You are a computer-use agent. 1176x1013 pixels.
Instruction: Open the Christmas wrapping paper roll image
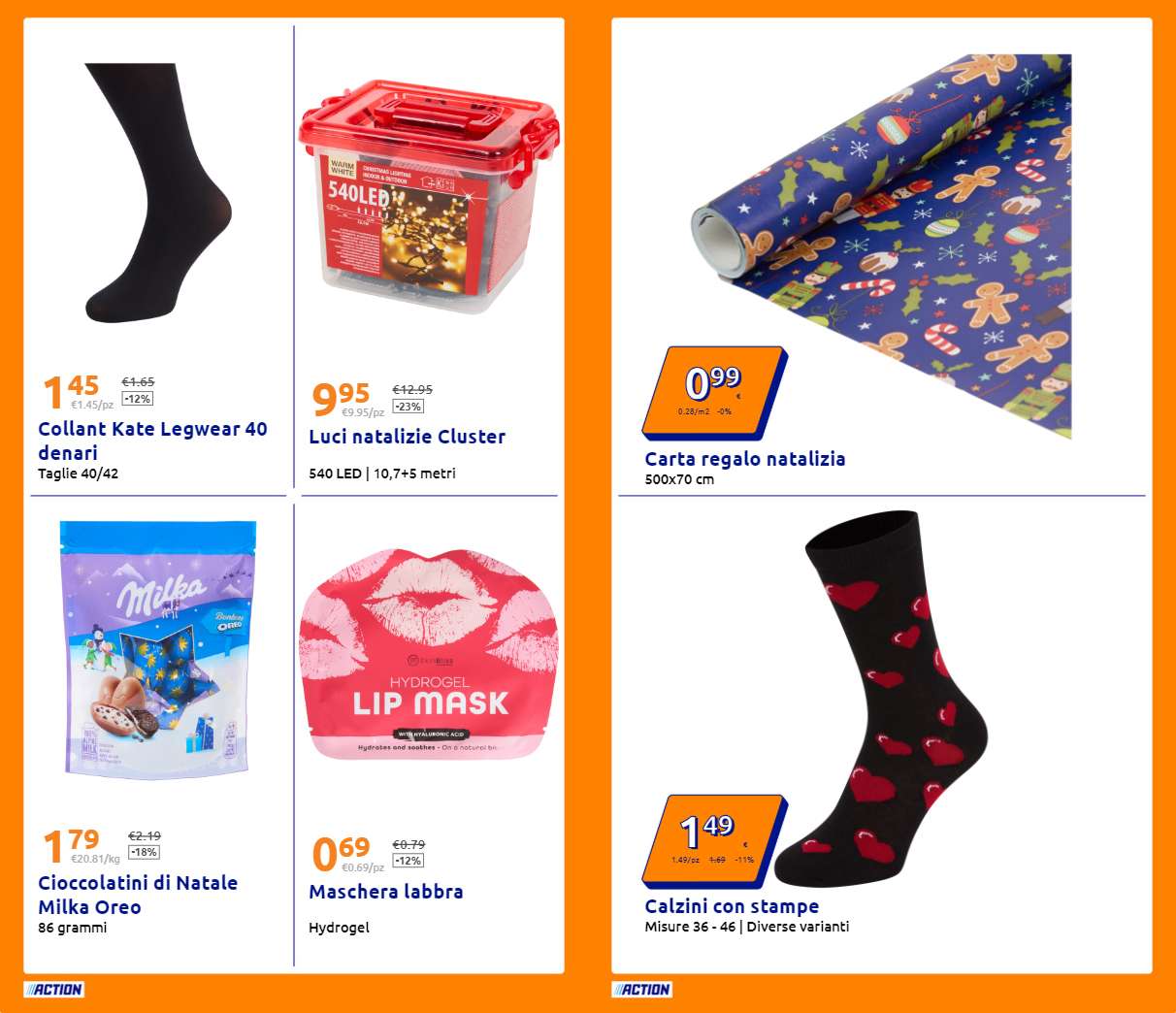[x=881, y=246]
